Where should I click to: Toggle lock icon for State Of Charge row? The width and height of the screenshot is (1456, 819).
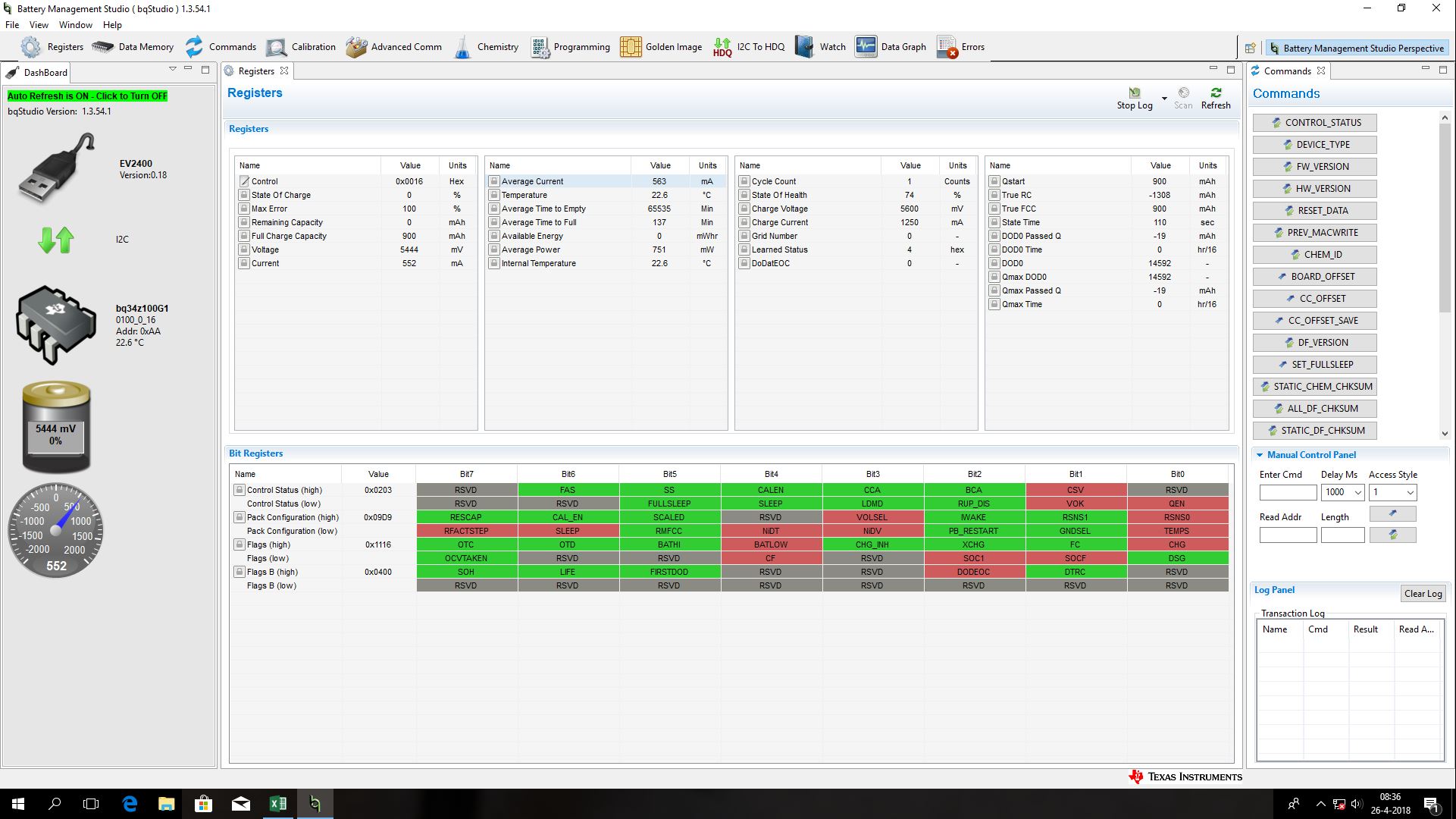pos(244,195)
